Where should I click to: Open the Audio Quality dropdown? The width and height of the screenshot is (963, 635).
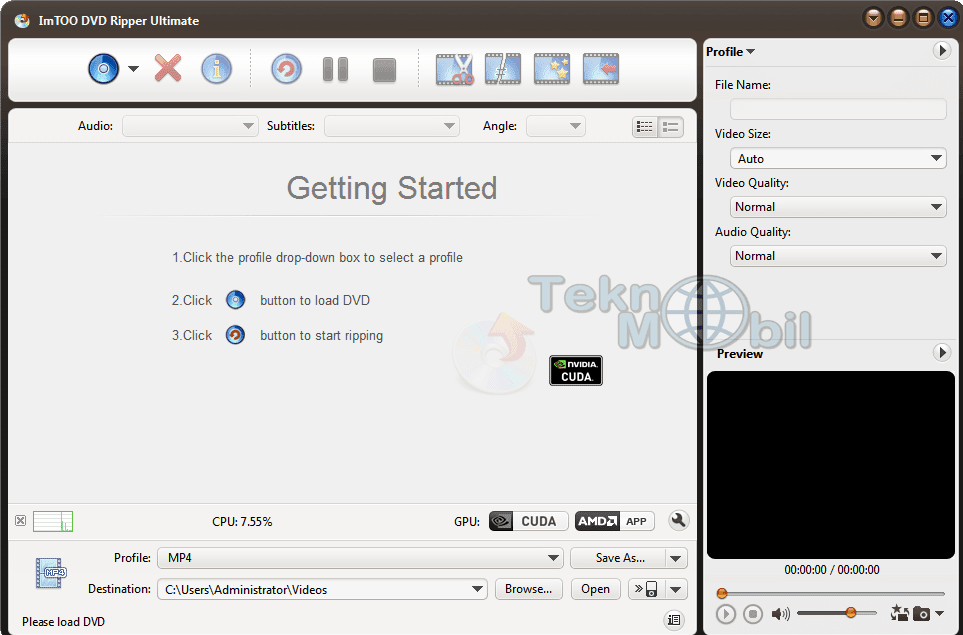(838, 255)
